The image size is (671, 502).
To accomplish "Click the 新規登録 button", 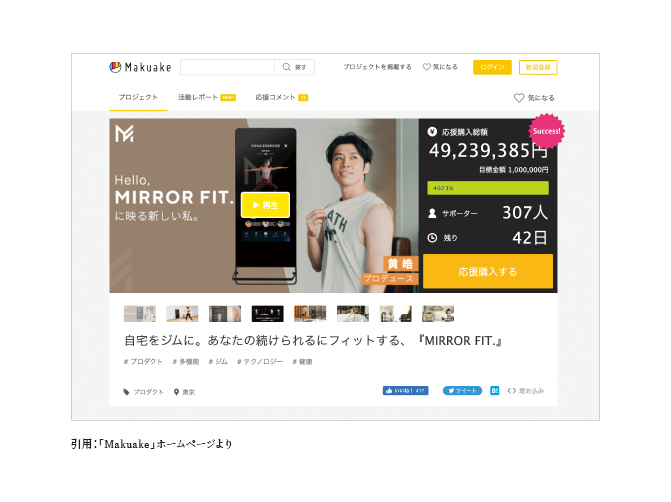I will (538, 67).
